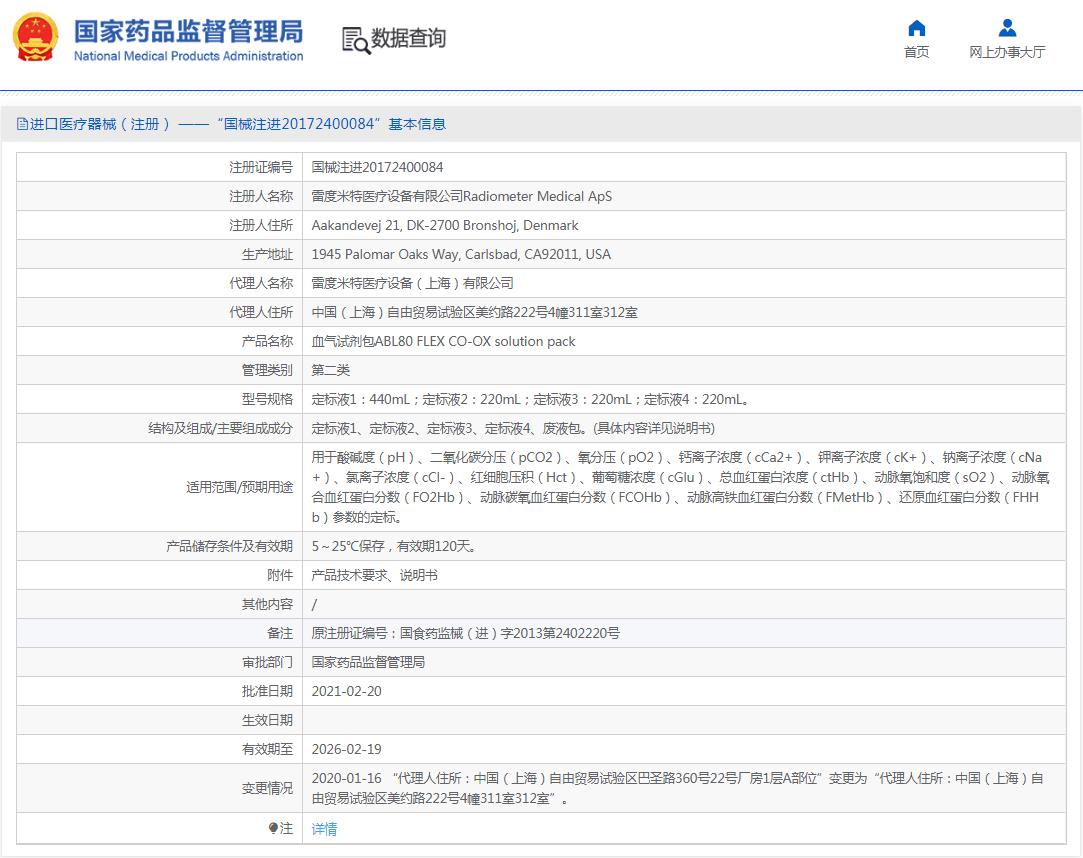Click the 国家药品监督管理局 site title

pyautogui.click(x=189, y=32)
